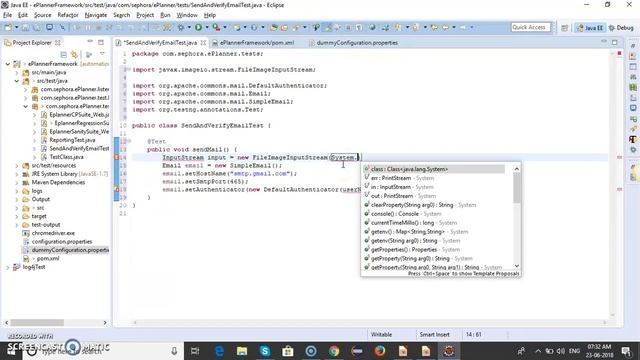Open the Project menu
This screenshot has width=640, height=360.
point(145,15)
